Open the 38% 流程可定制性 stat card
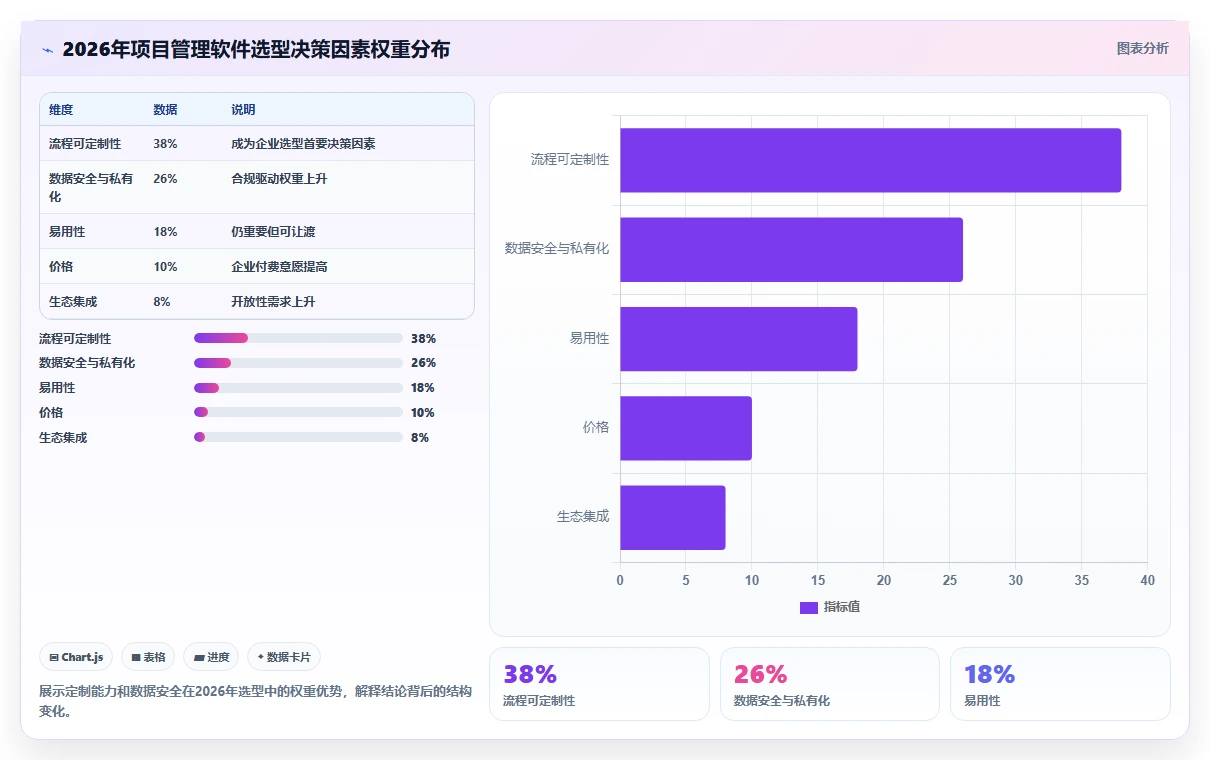 click(x=599, y=684)
